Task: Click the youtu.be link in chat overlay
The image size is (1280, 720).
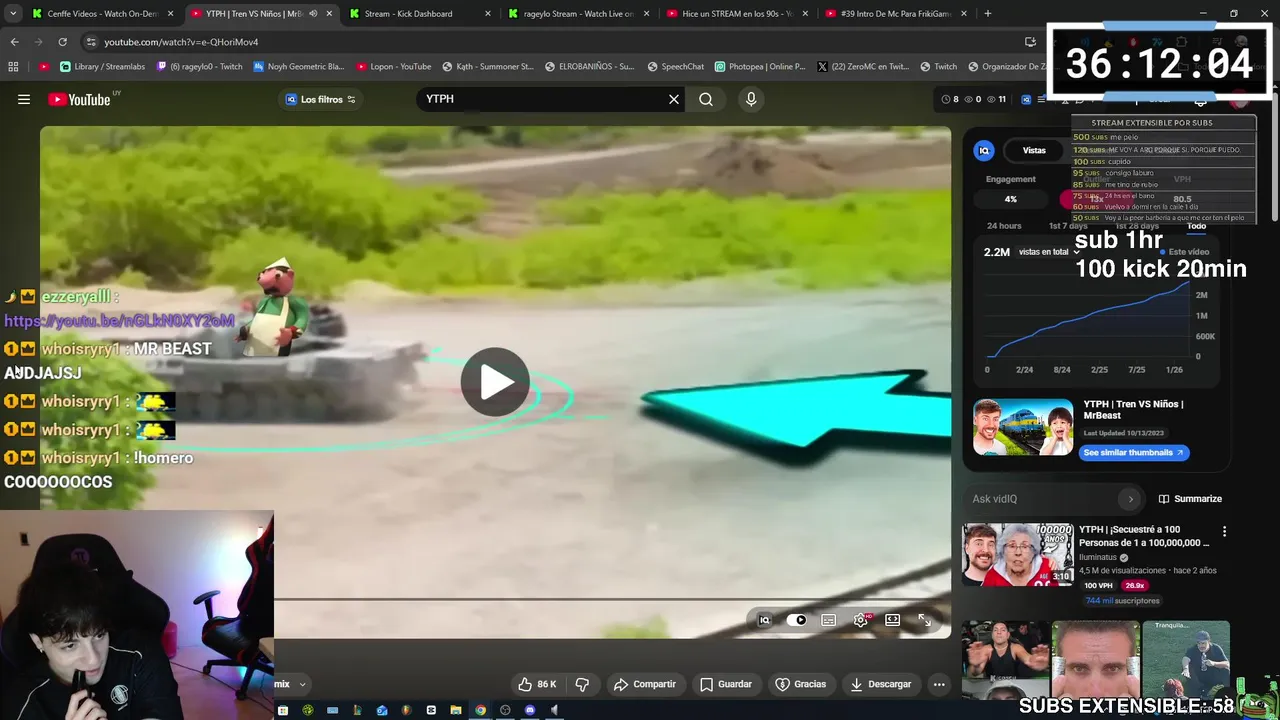Action: tap(119, 321)
